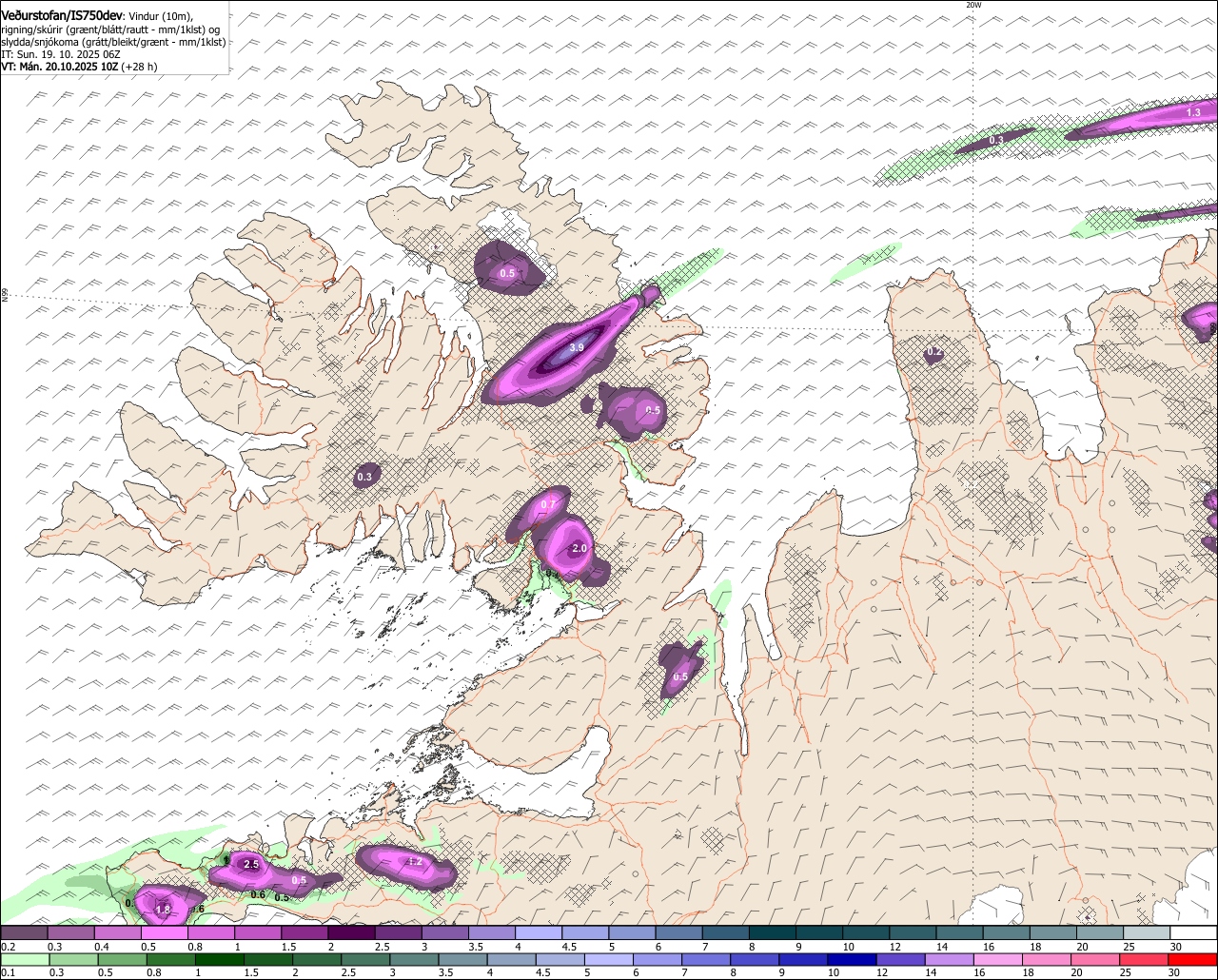Select the white 30 swatch in upper legend

point(1194,933)
